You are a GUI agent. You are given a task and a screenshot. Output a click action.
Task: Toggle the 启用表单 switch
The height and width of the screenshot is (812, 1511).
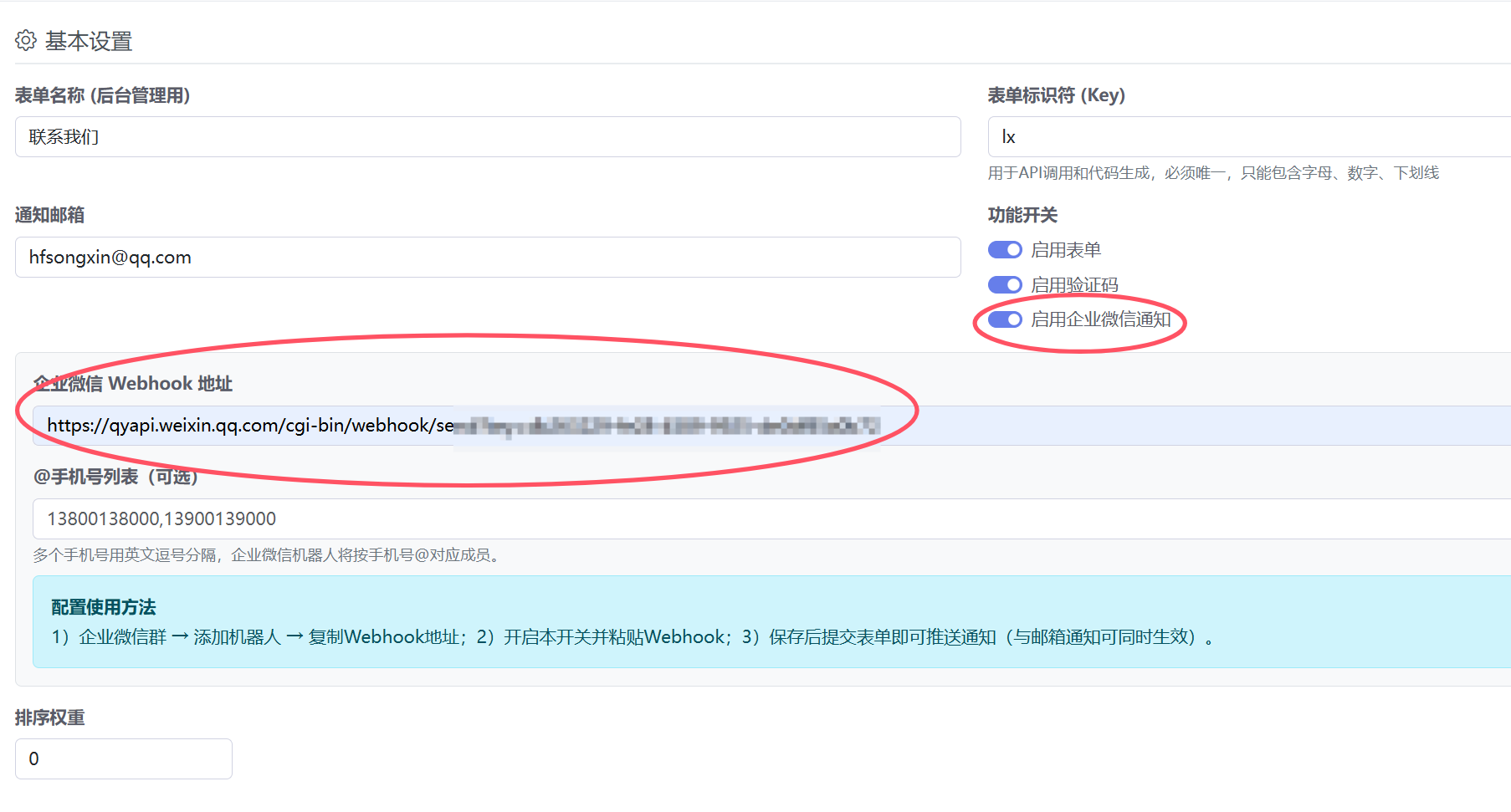tap(1005, 250)
